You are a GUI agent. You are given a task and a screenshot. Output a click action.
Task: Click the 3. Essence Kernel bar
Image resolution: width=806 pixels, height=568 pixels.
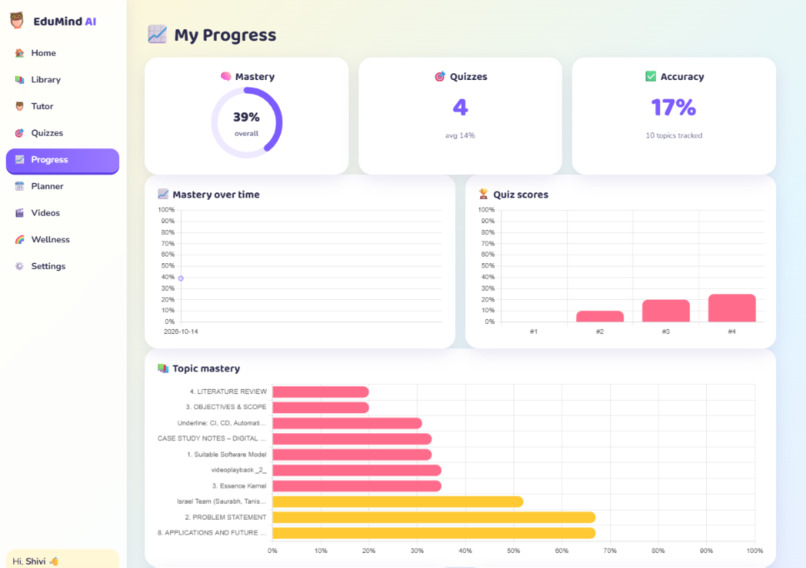pos(357,486)
